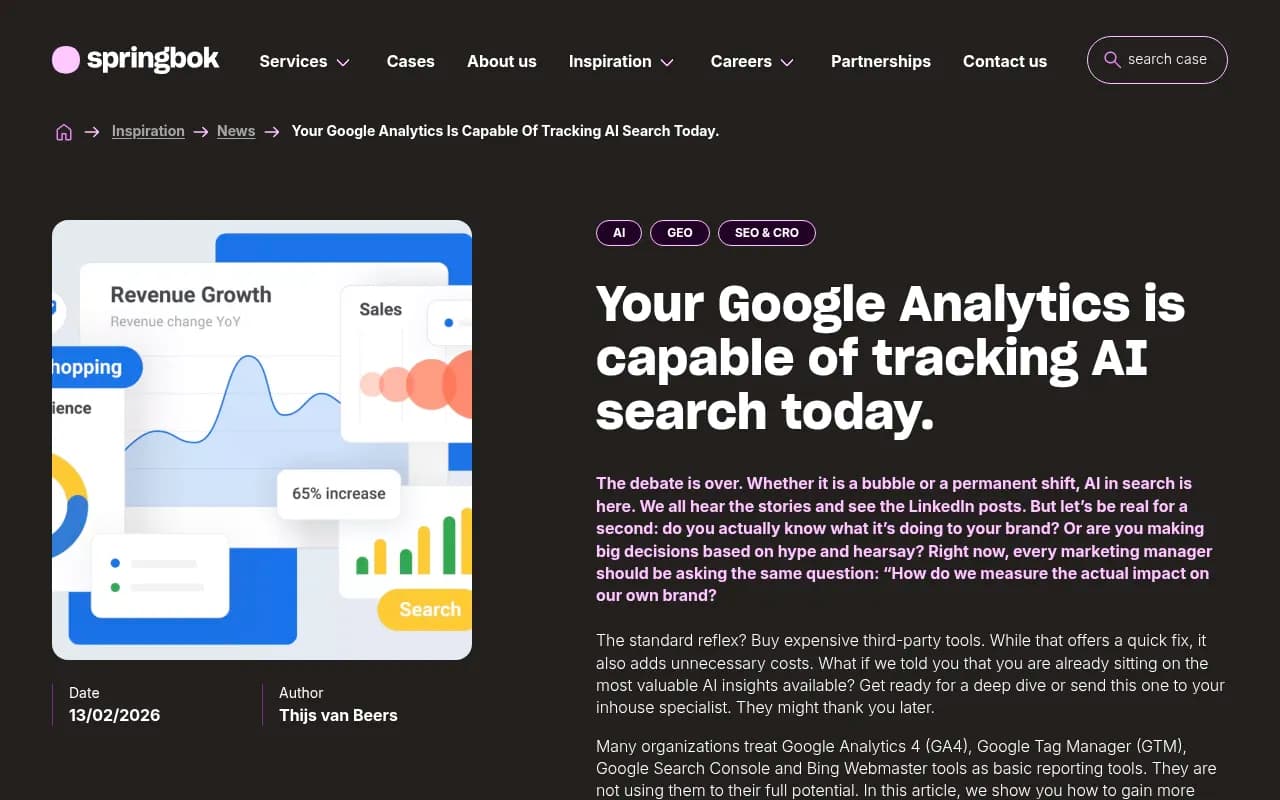This screenshot has width=1280, height=800.
Task: Expand the Services dropdown menu
Action: (304, 61)
